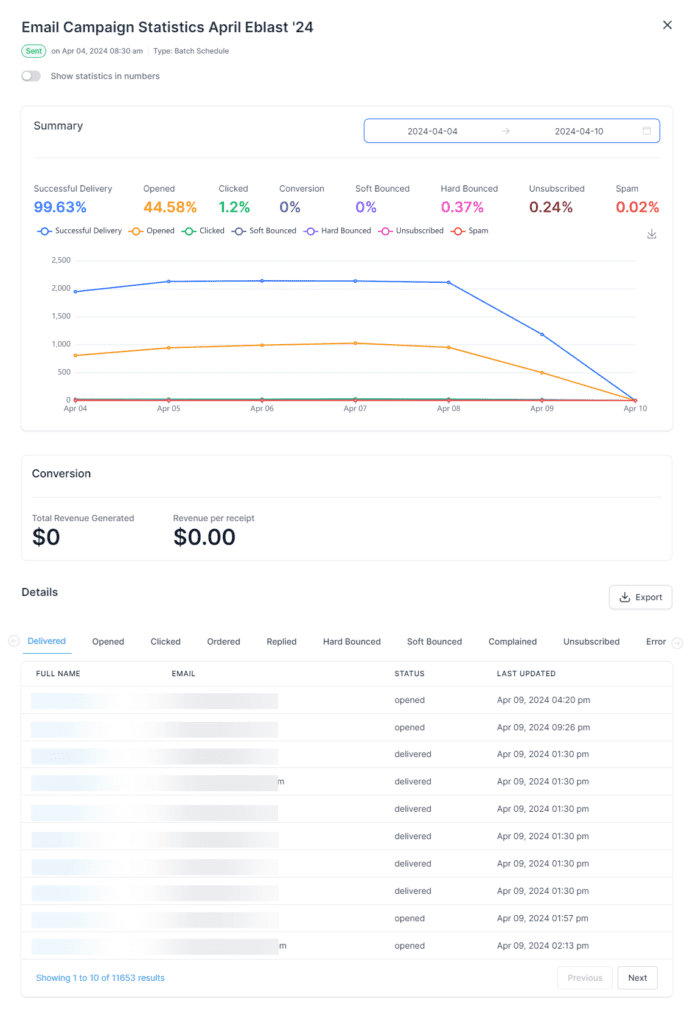This screenshot has width=690, height=1024.
Task: Download the summary chart image
Action: coord(651,234)
